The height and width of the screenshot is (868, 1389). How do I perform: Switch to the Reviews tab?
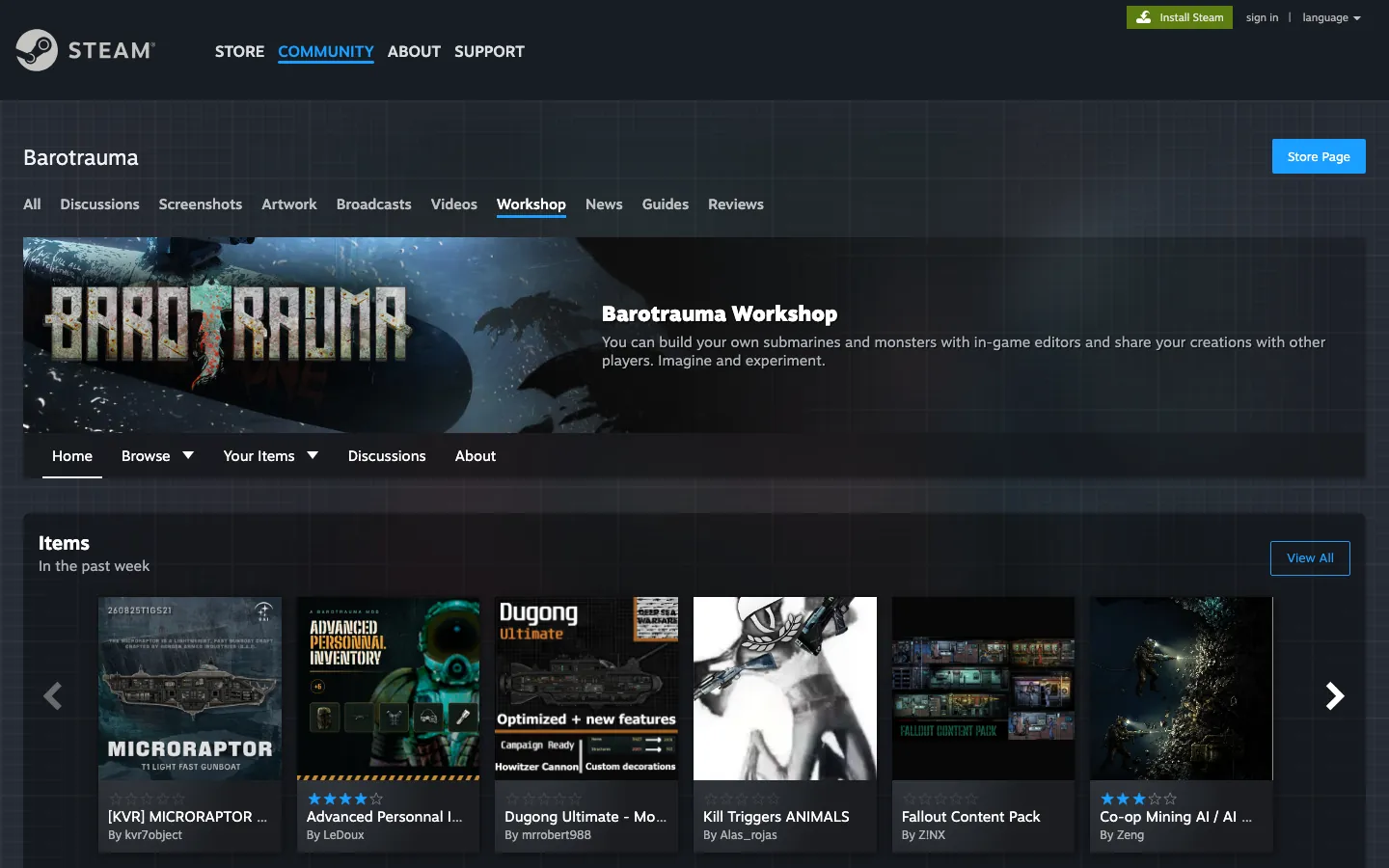point(736,204)
